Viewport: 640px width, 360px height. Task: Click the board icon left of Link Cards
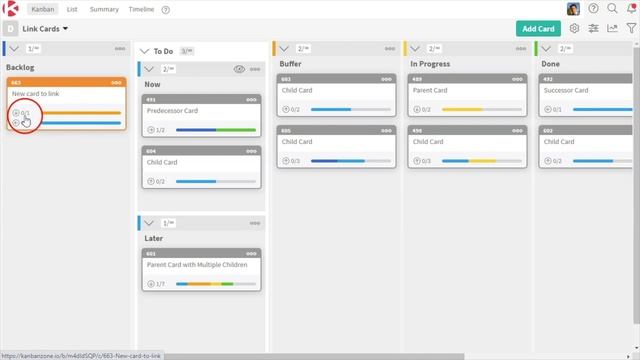(x=10, y=29)
